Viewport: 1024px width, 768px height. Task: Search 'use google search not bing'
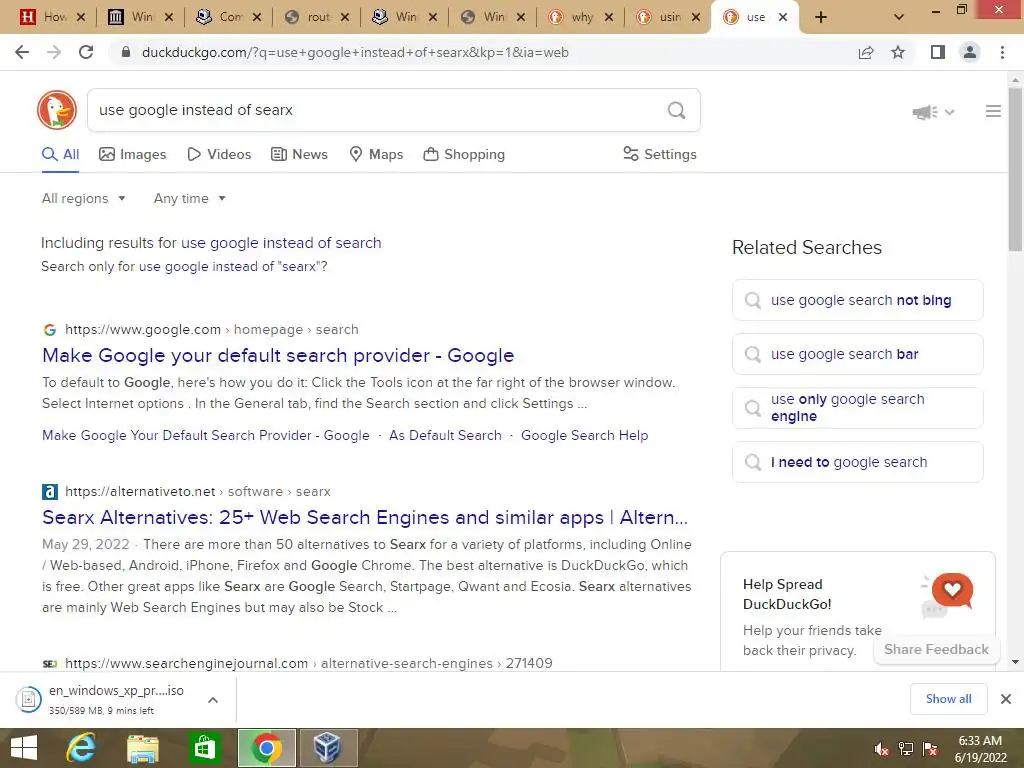coord(857,300)
